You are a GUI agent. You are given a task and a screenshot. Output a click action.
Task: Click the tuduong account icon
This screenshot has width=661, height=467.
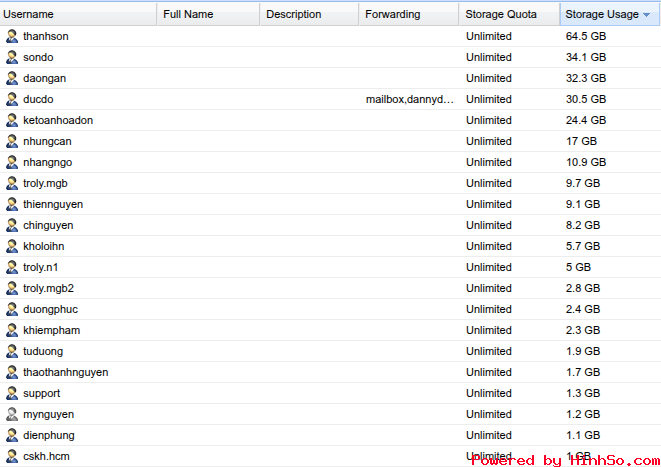click(x=12, y=351)
